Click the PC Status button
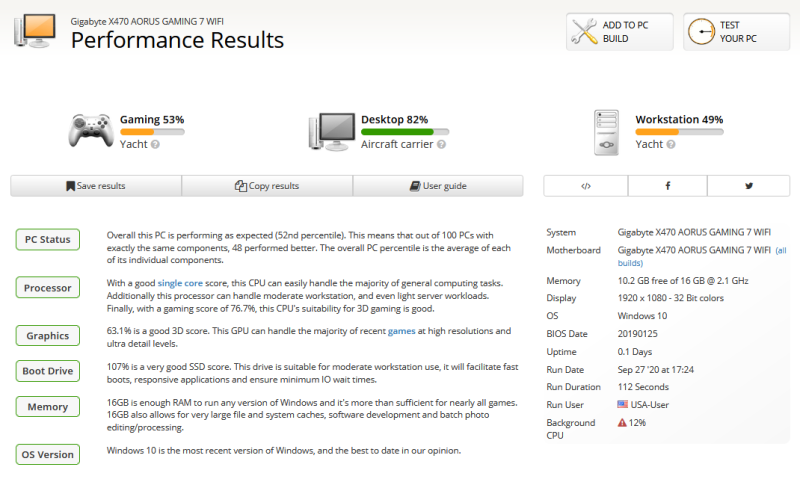Screen dimensions: 800x482 tap(47, 239)
